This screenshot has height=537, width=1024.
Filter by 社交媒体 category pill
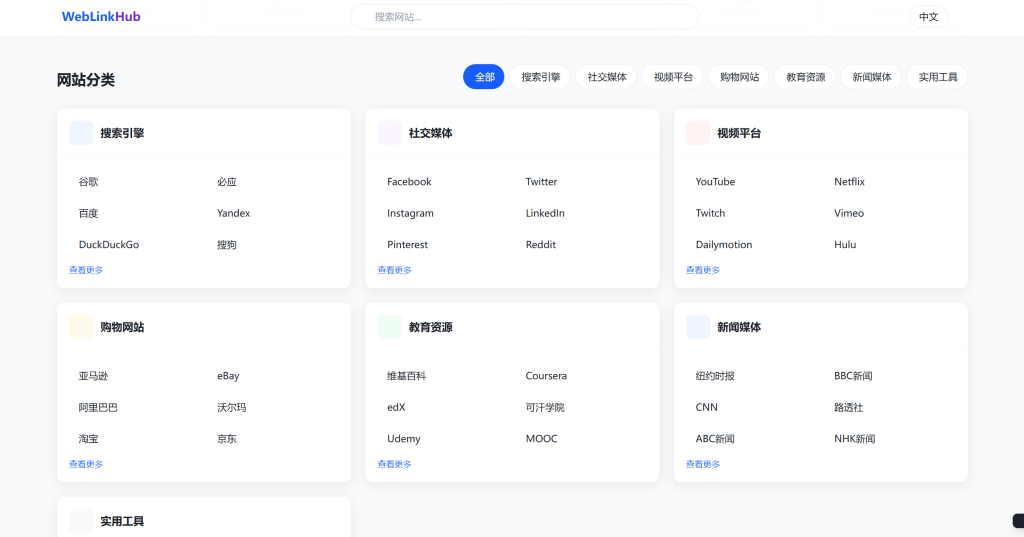pos(607,77)
